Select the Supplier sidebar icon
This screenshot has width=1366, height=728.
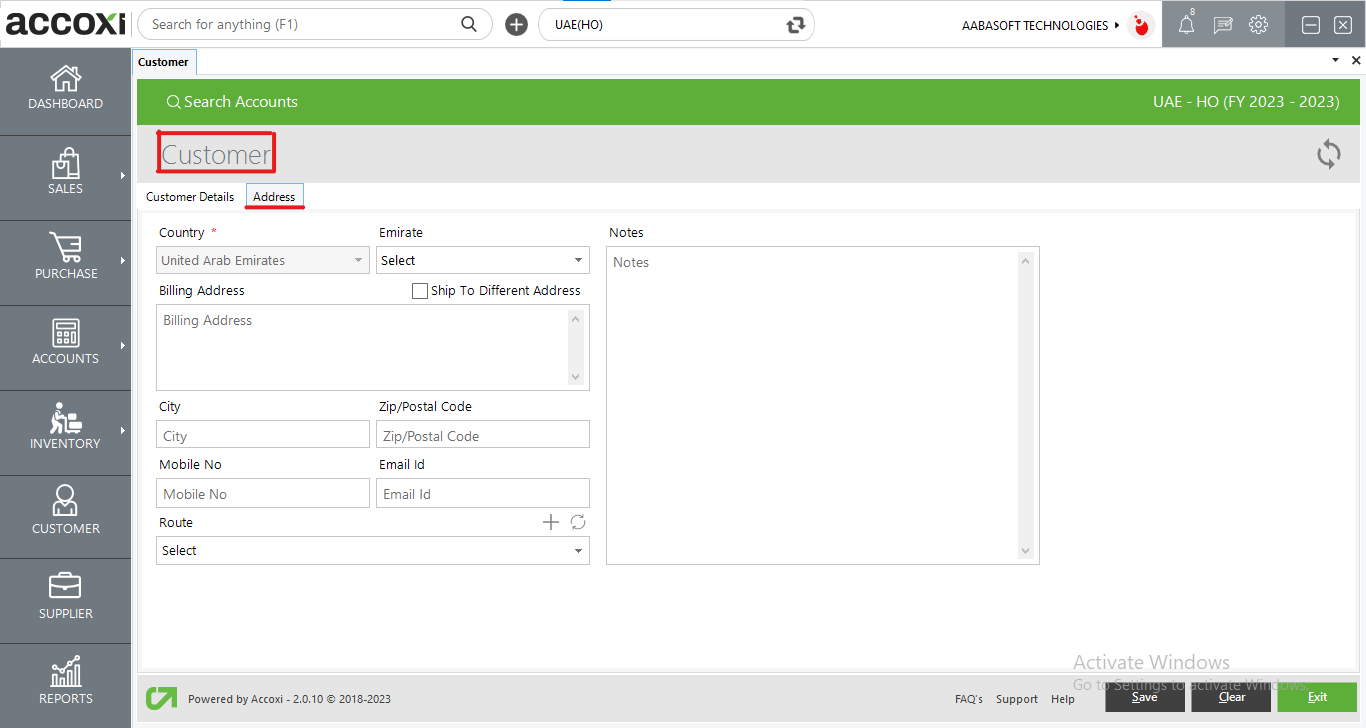[65, 598]
